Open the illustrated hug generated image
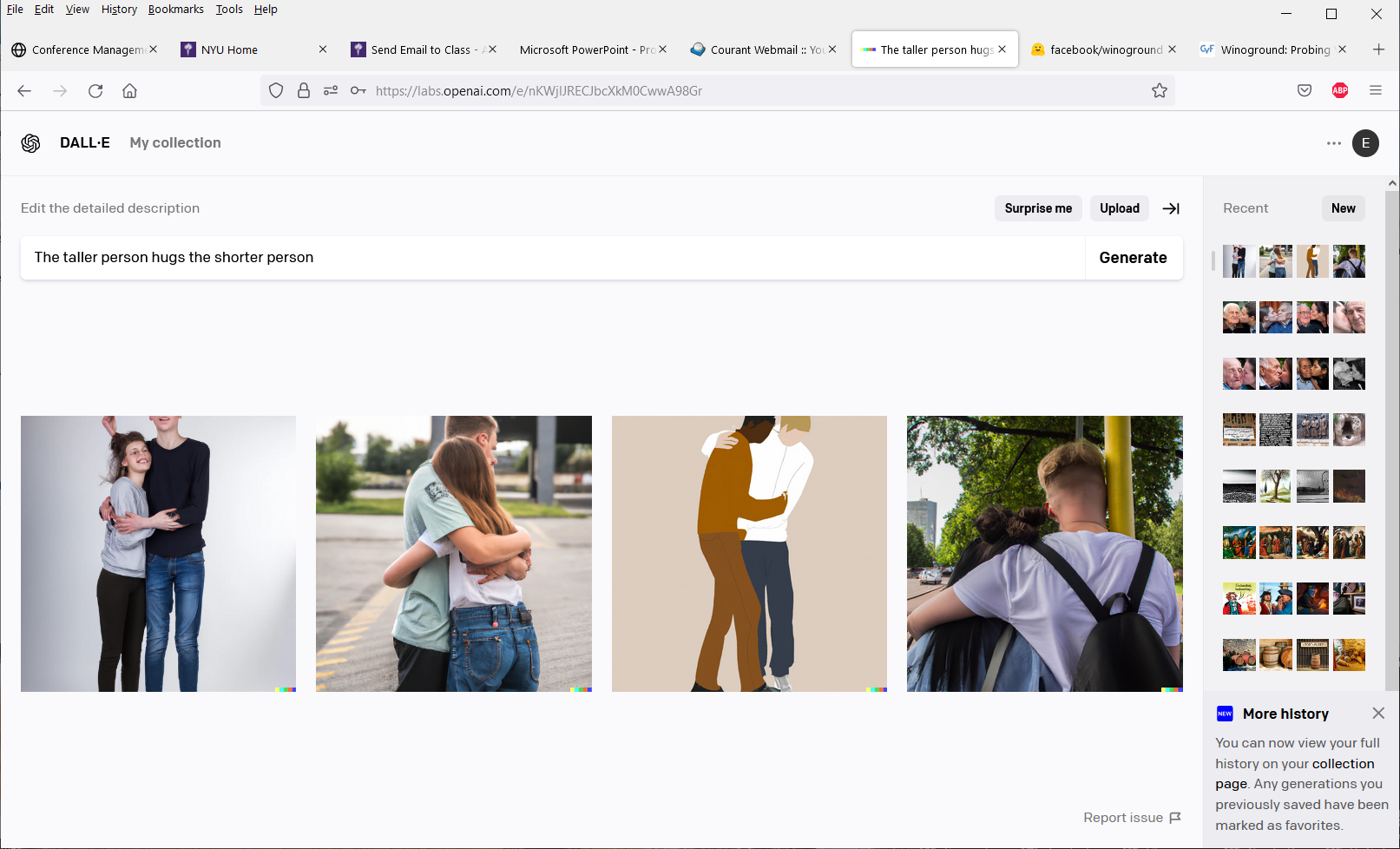Viewport: 1400px width, 849px height. [x=749, y=554]
